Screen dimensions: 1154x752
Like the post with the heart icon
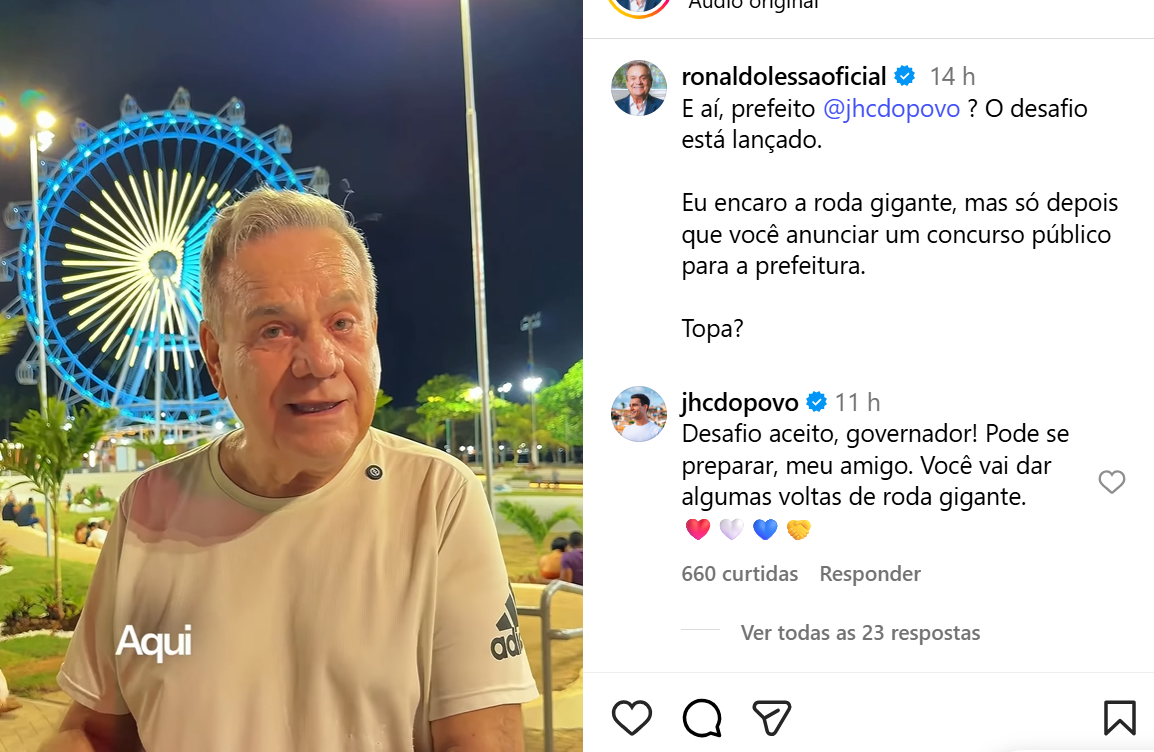pyautogui.click(x=632, y=717)
